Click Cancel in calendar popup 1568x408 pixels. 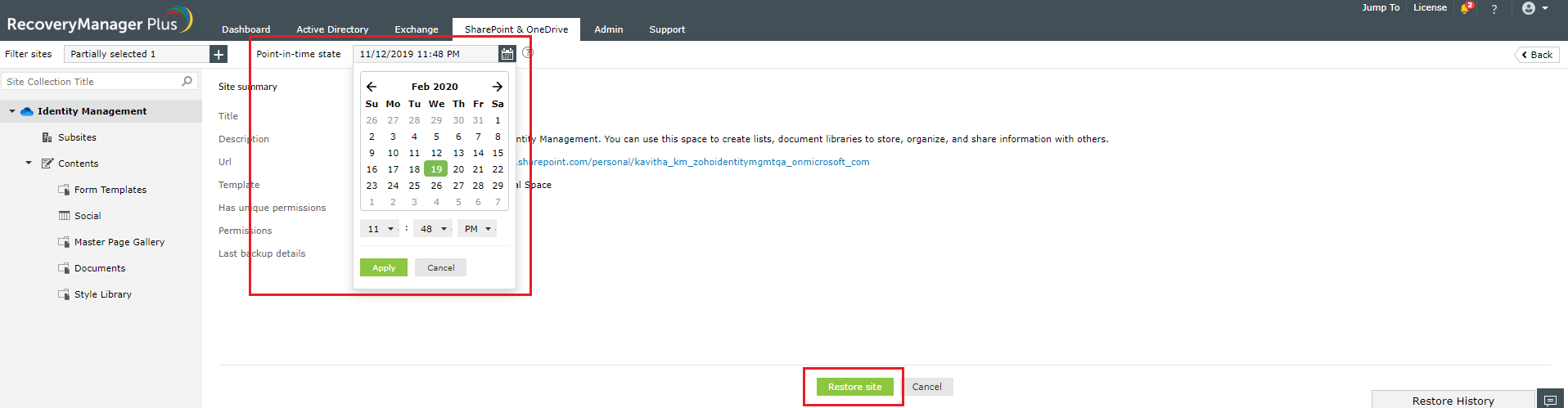(441, 267)
